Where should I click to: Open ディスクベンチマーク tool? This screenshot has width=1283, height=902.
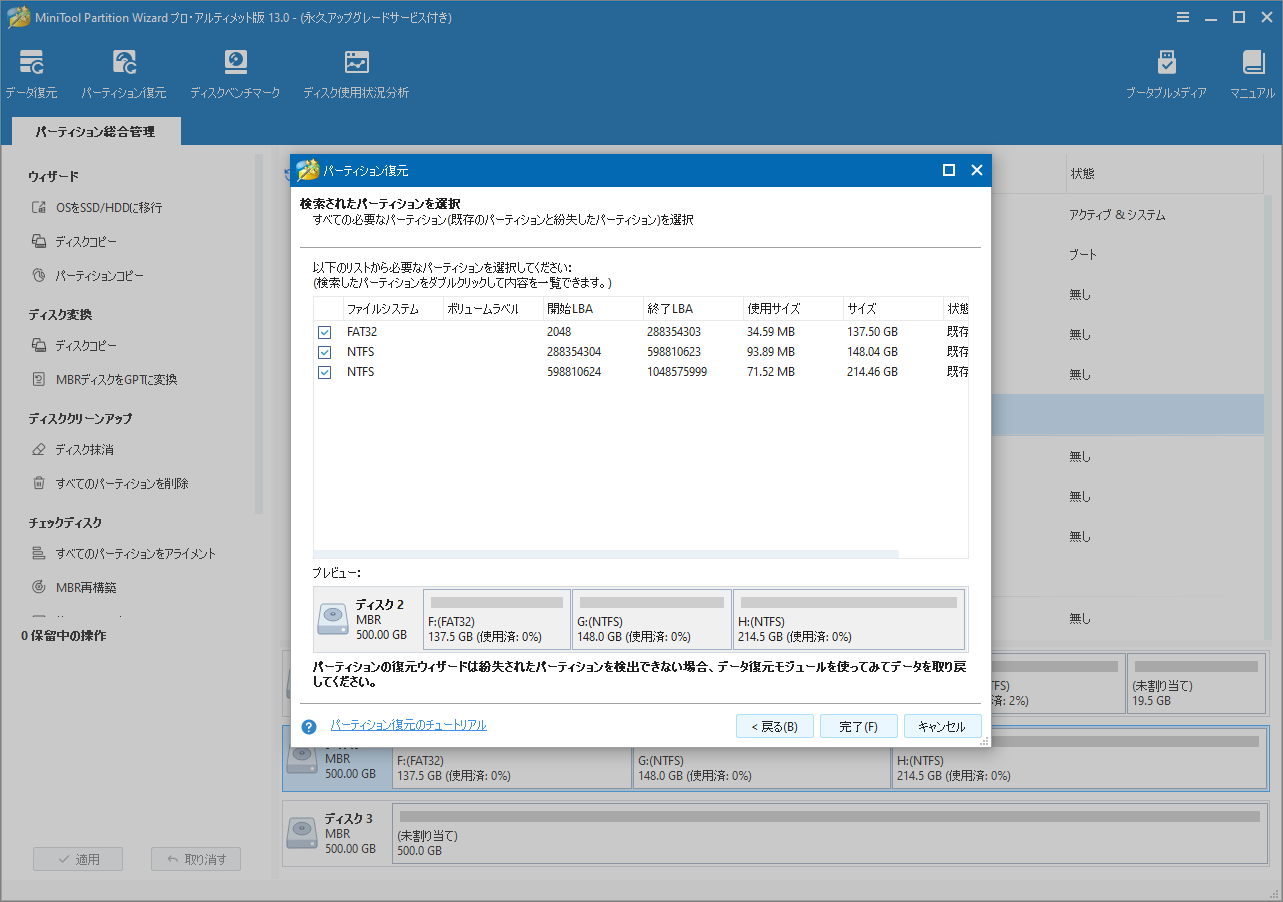[235, 73]
